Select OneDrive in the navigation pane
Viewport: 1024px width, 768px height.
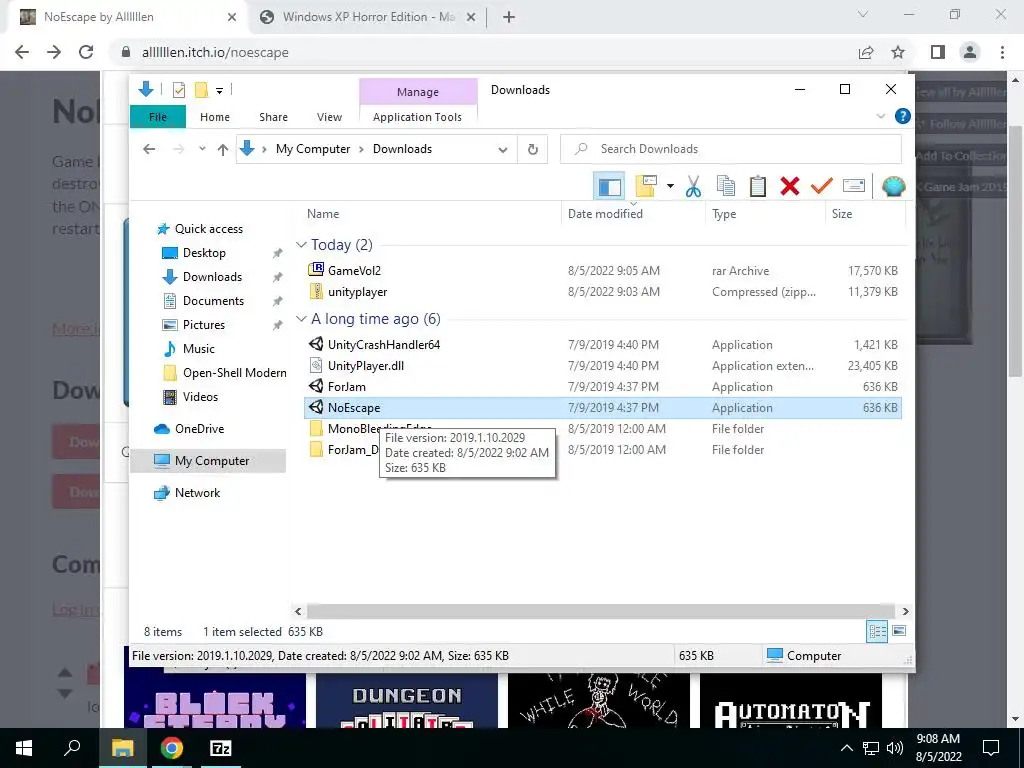(x=199, y=429)
